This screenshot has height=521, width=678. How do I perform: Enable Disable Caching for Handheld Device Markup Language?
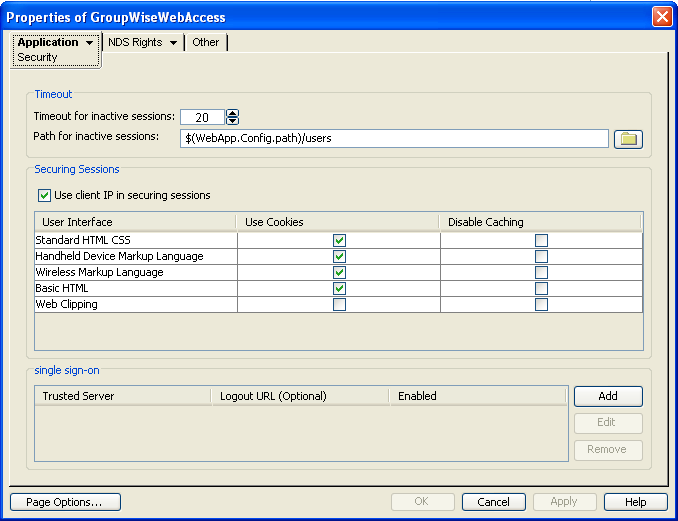coord(541,256)
